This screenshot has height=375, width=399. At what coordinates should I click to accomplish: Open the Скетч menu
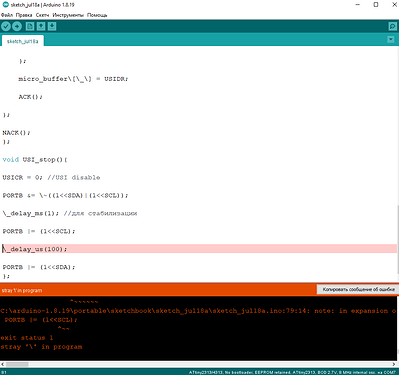42,15
